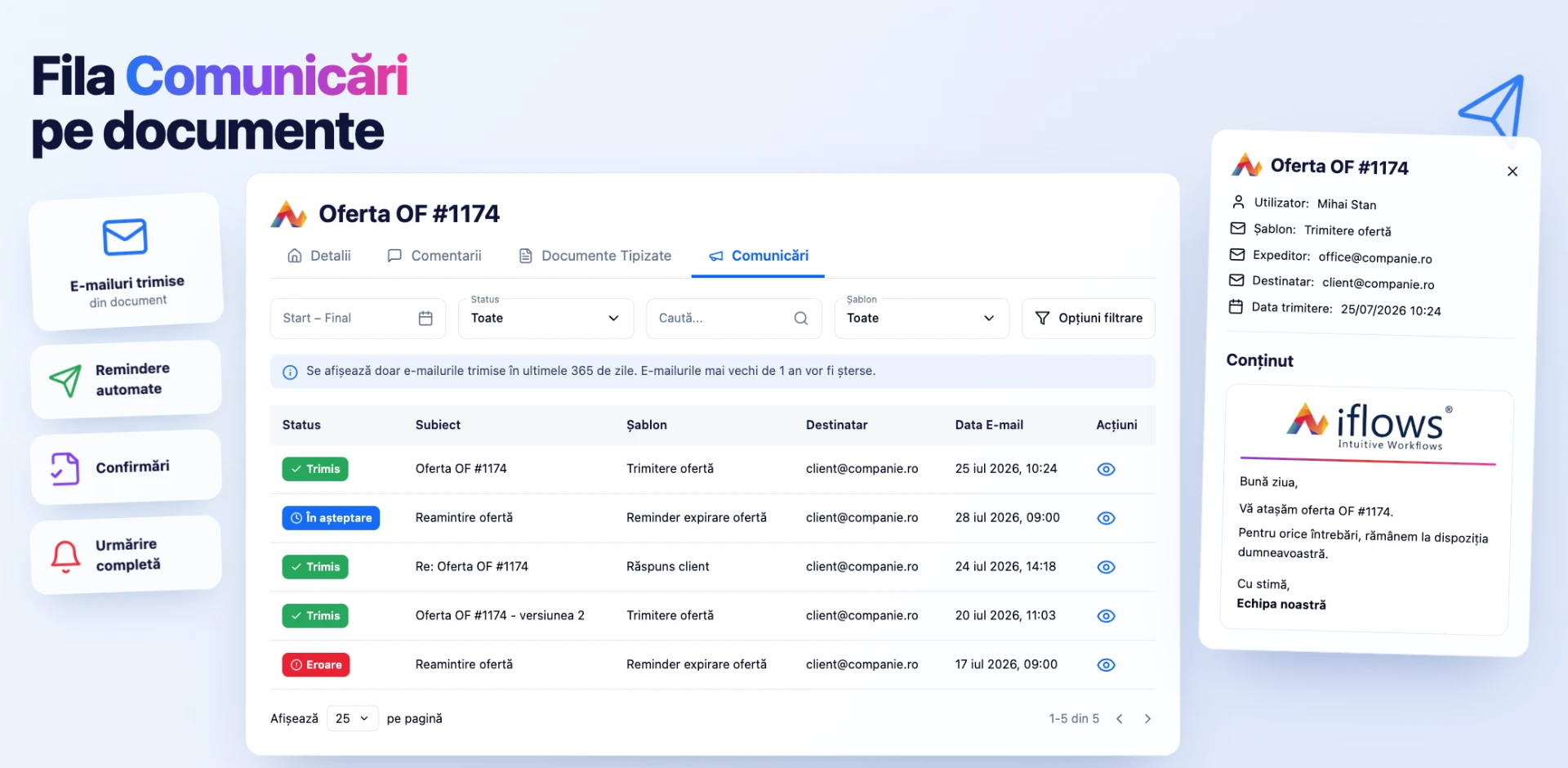Image resolution: width=1568 pixels, height=768 pixels.
Task: Select the Comunicări tab
Action: pos(759,256)
